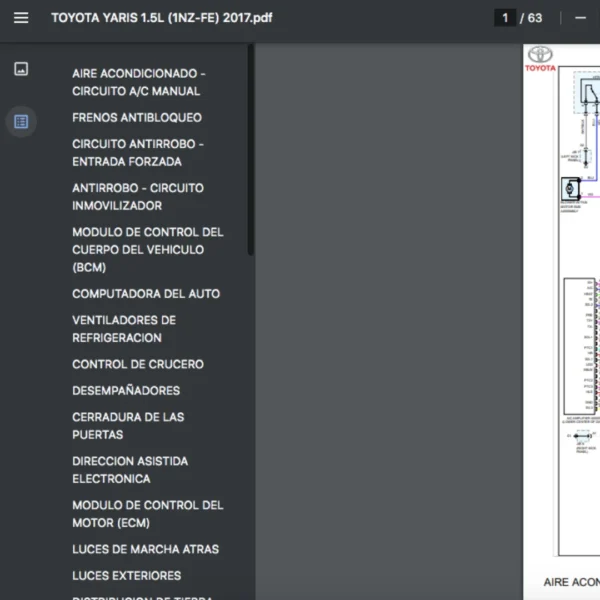
Task: Jump to MODULO DE CONTROL DEL MOTOR (ECM)
Action: click(x=147, y=514)
